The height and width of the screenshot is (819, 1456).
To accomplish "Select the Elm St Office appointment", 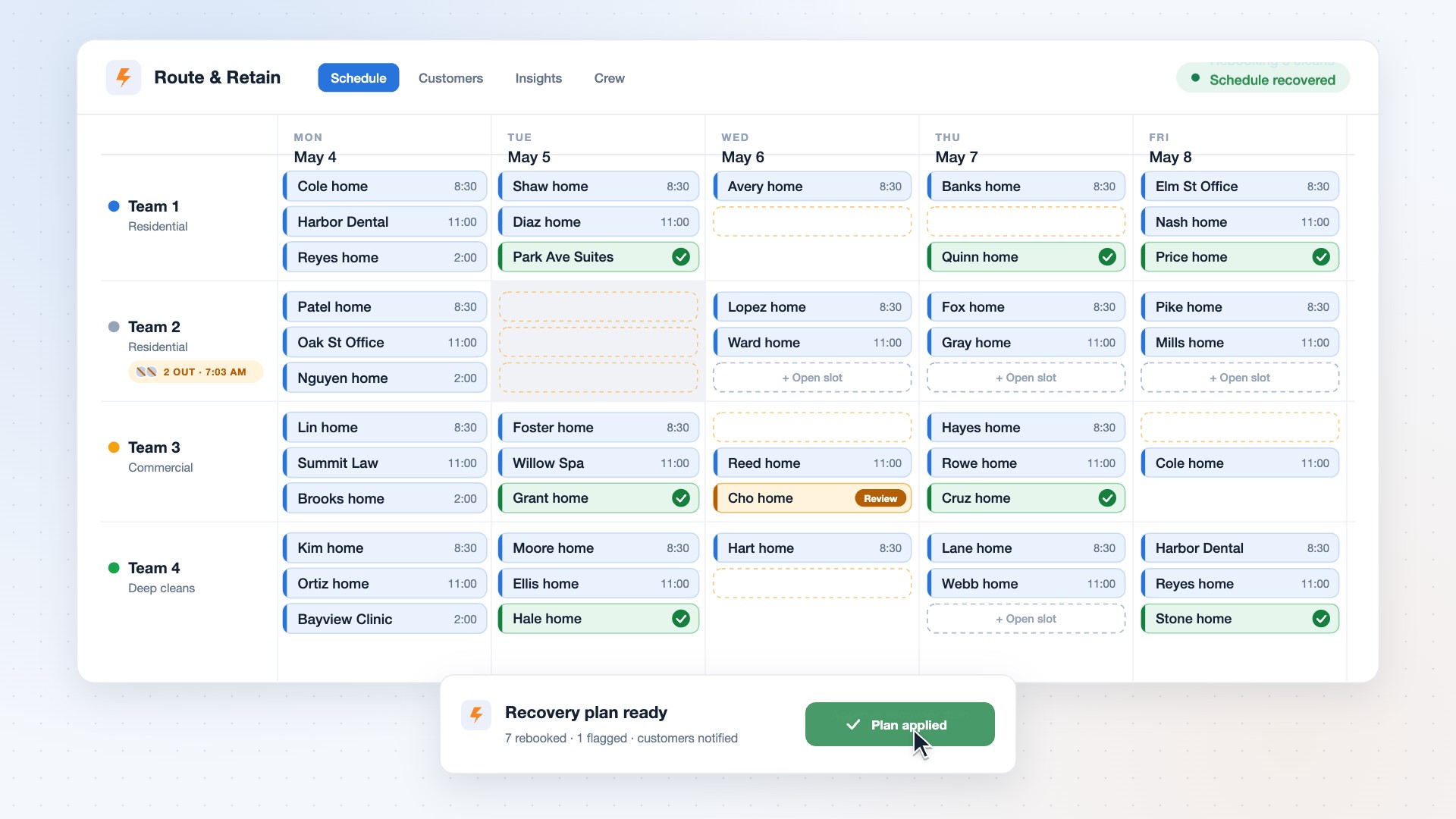I will pos(1239,187).
